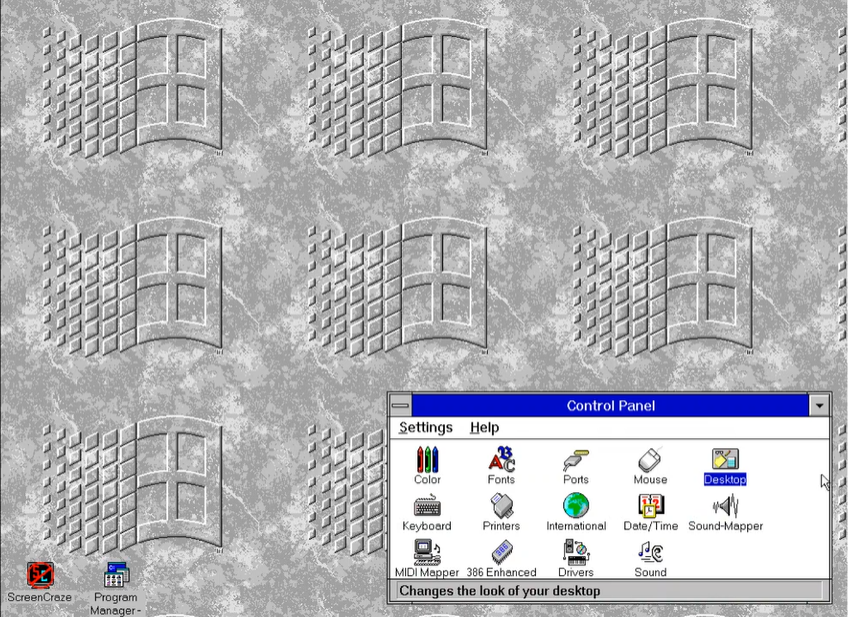The height and width of the screenshot is (617, 849).
Task: Open the Help menu
Action: point(484,427)
